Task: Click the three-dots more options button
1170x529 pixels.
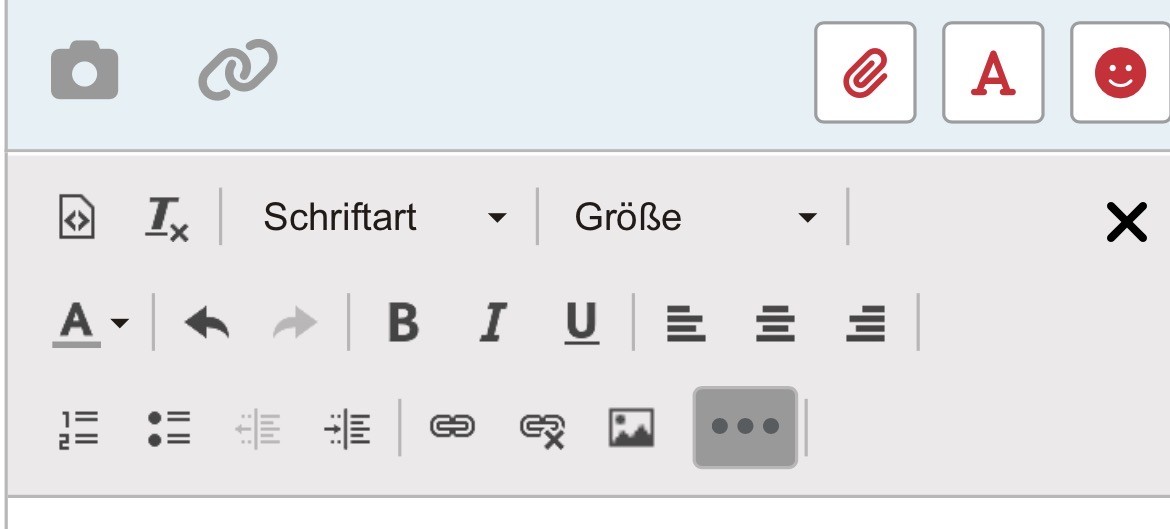Action: point(745,428)
